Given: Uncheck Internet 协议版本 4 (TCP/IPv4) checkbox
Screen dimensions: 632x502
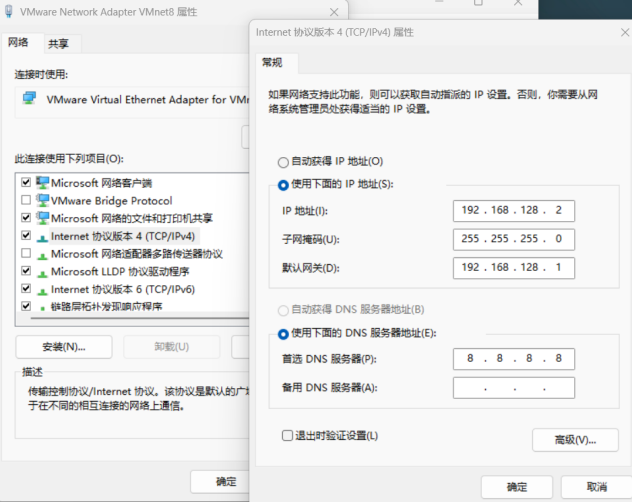Looking at the screenshot, I should 26,235.
